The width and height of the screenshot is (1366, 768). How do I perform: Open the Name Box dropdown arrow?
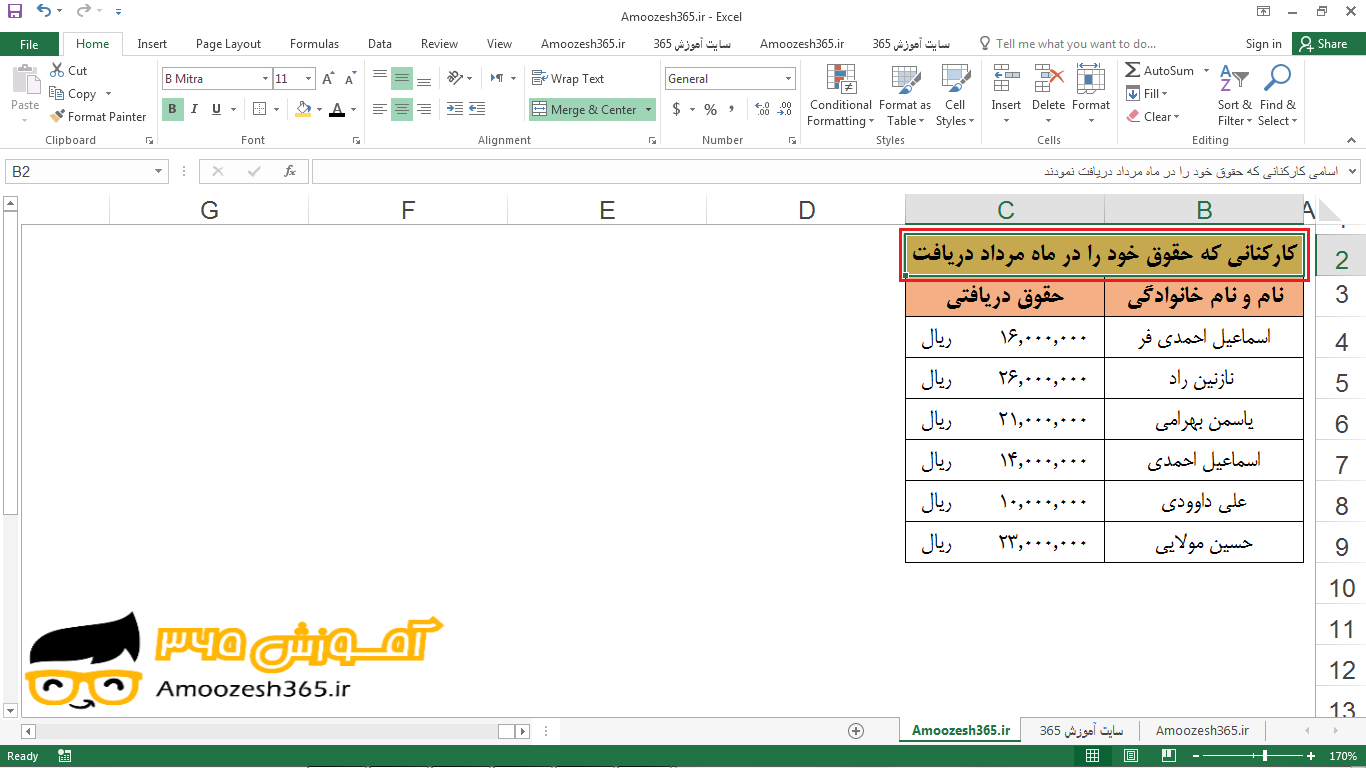coord(159,172)
